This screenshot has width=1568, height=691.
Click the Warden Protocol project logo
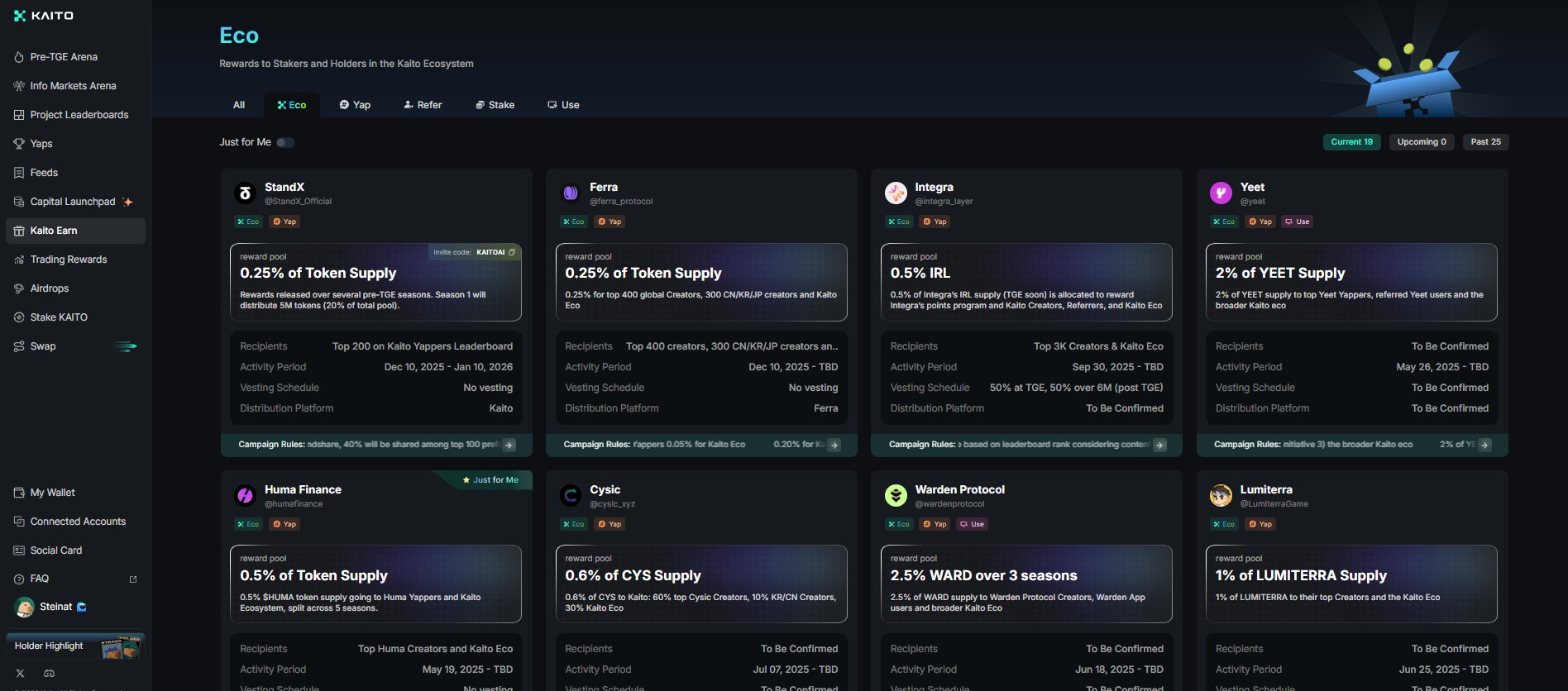896,496
